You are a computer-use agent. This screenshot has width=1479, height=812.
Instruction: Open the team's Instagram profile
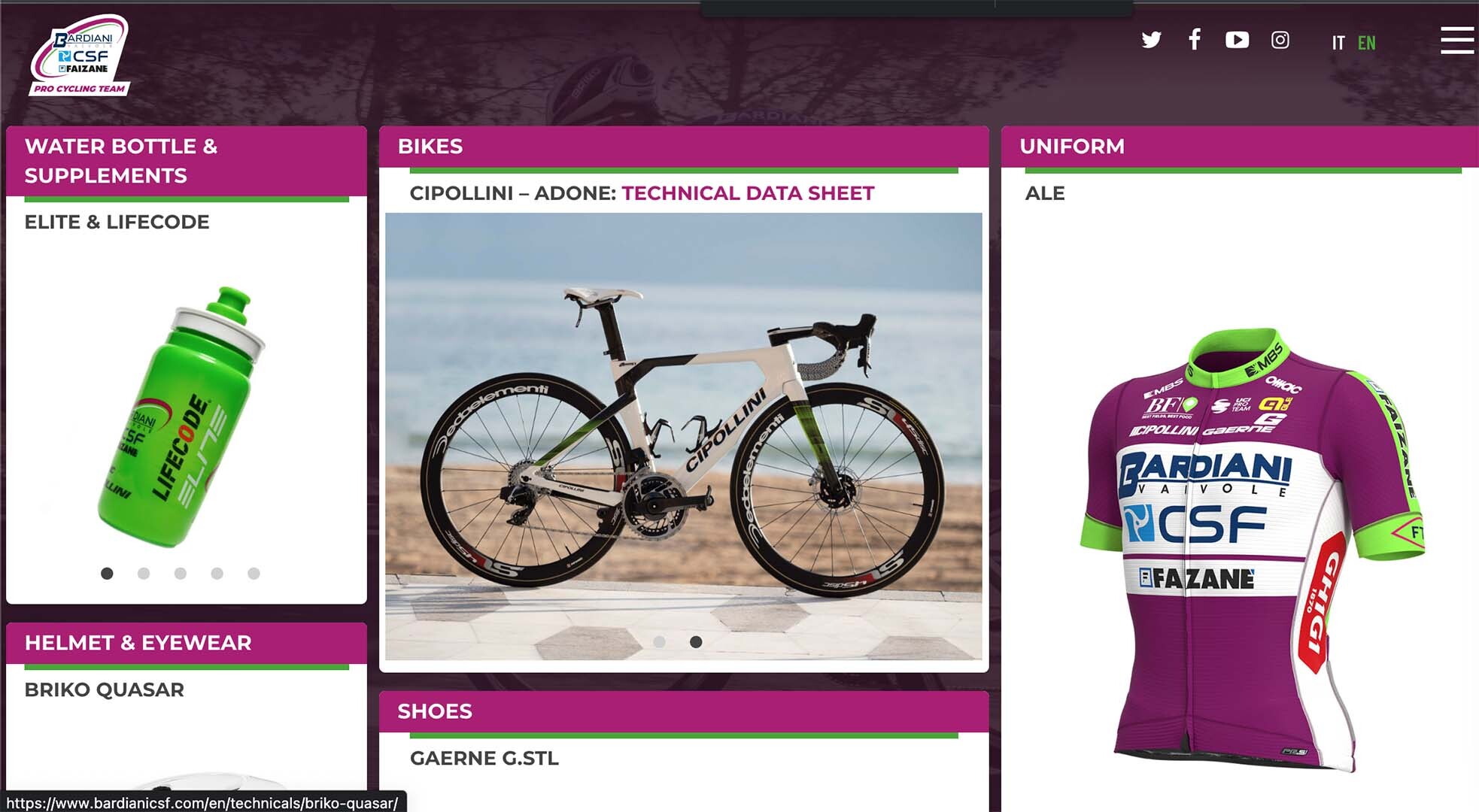[x=1280, y=40]
